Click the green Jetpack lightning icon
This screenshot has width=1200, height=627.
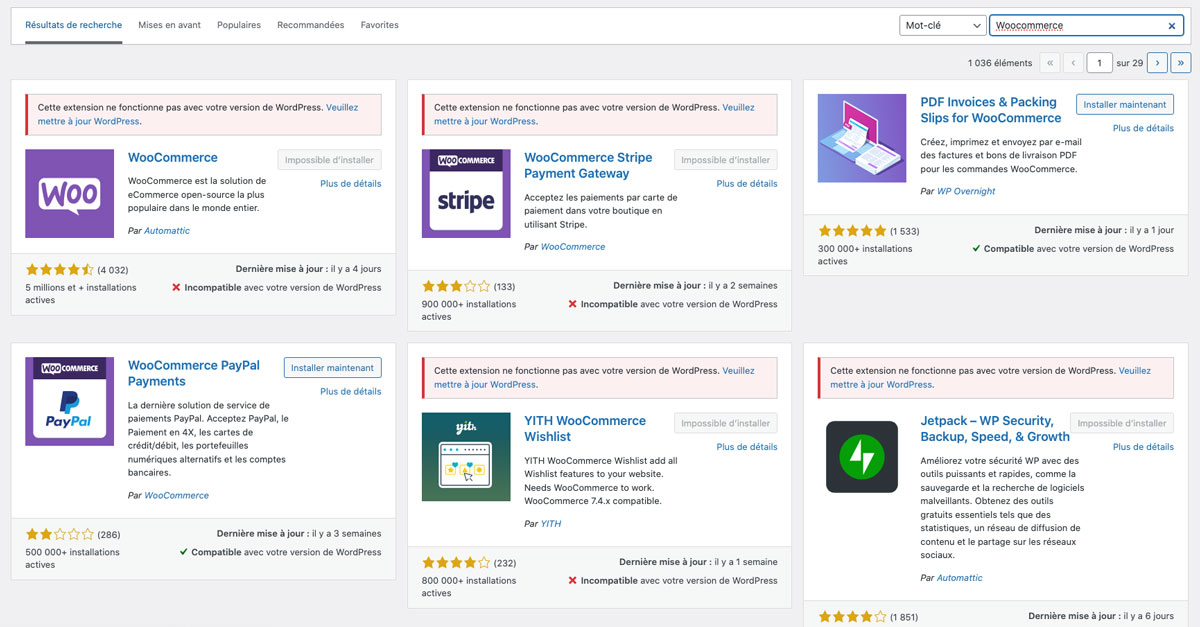861,457
